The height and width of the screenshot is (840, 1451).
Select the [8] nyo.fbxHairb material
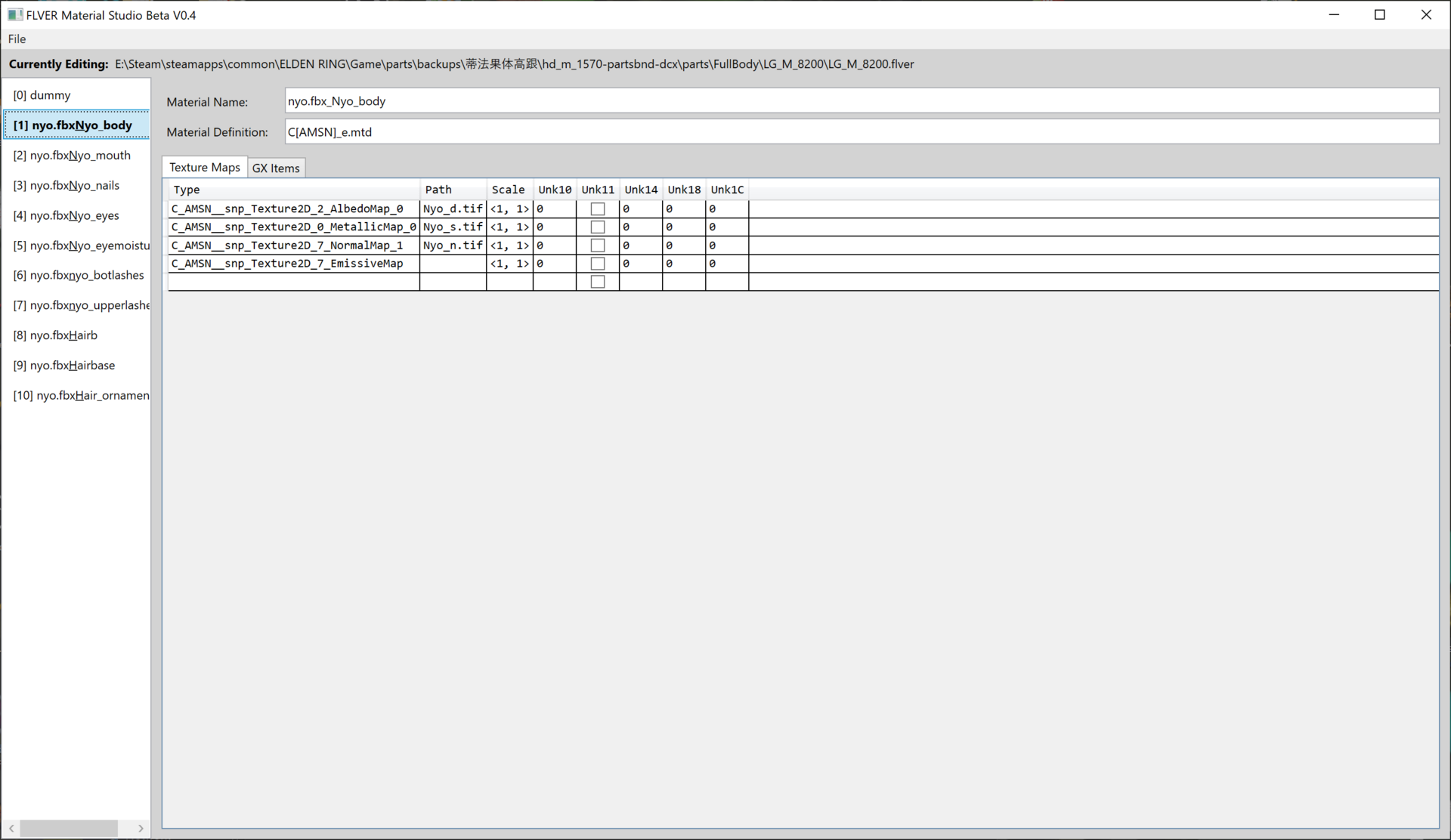(x=76, y=335)
